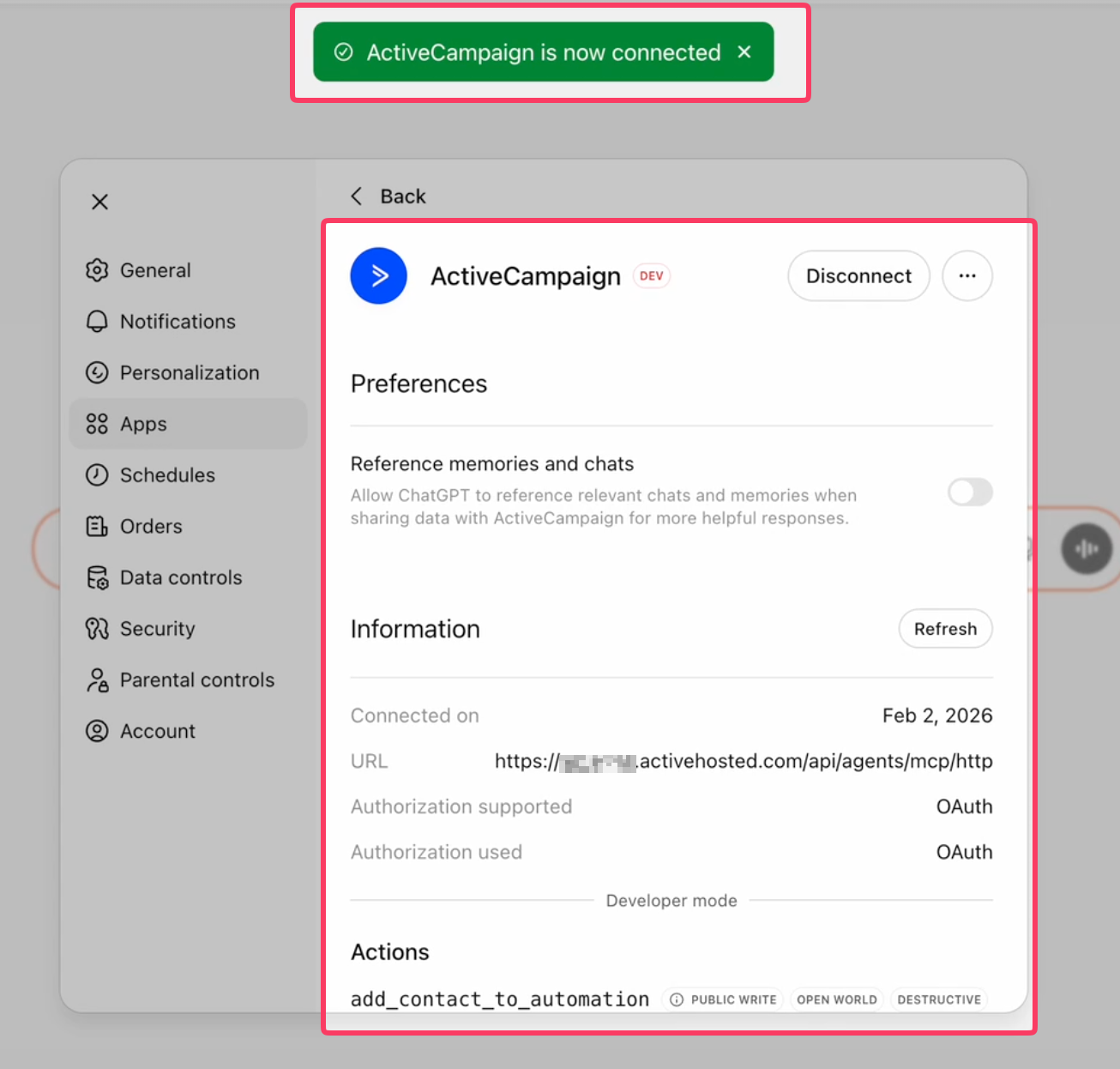Disconnect ActiveCampaign

click(x=858, y=276)
